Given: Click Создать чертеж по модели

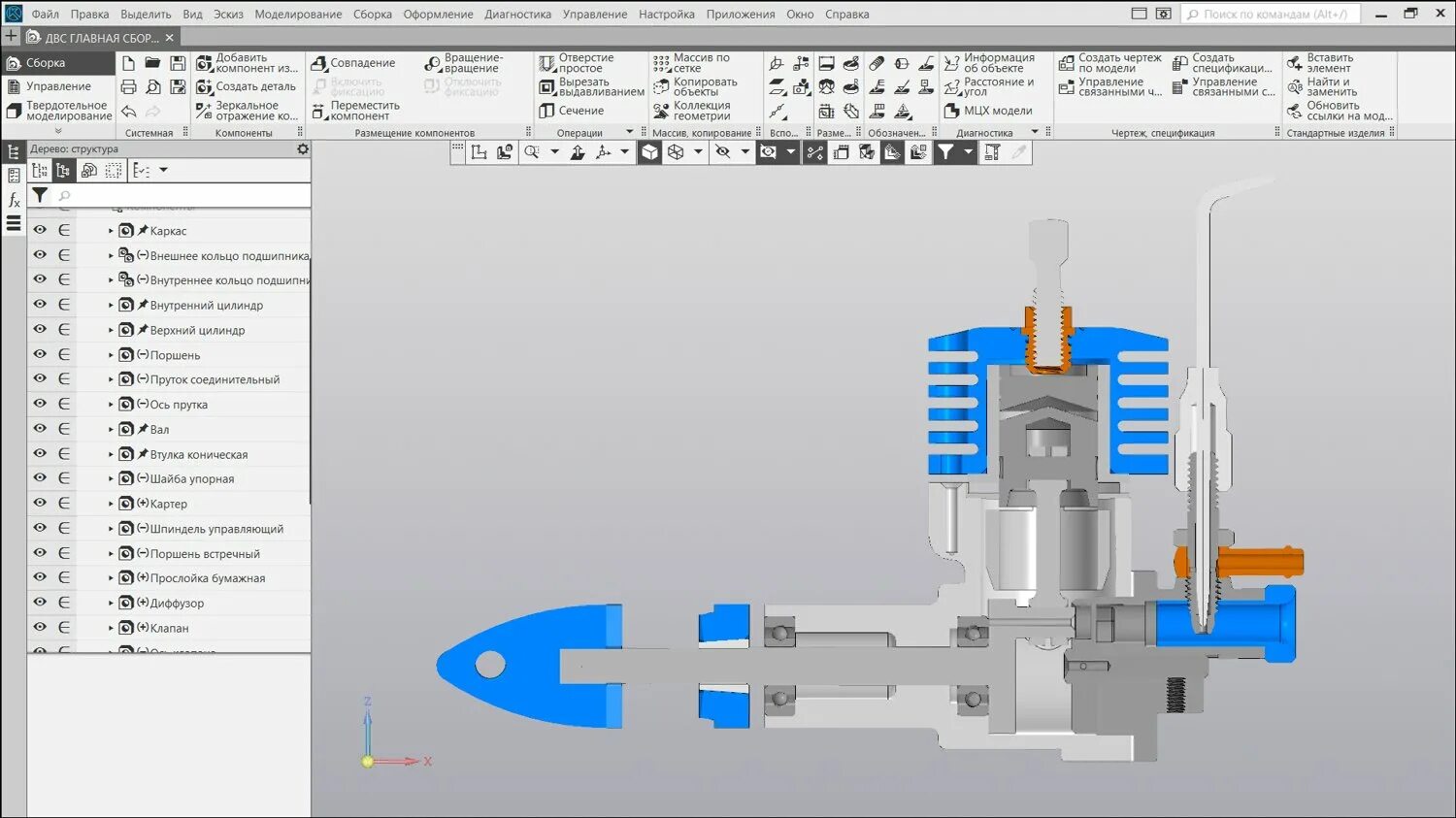Looking at the screenshot, I should 1110,63.
